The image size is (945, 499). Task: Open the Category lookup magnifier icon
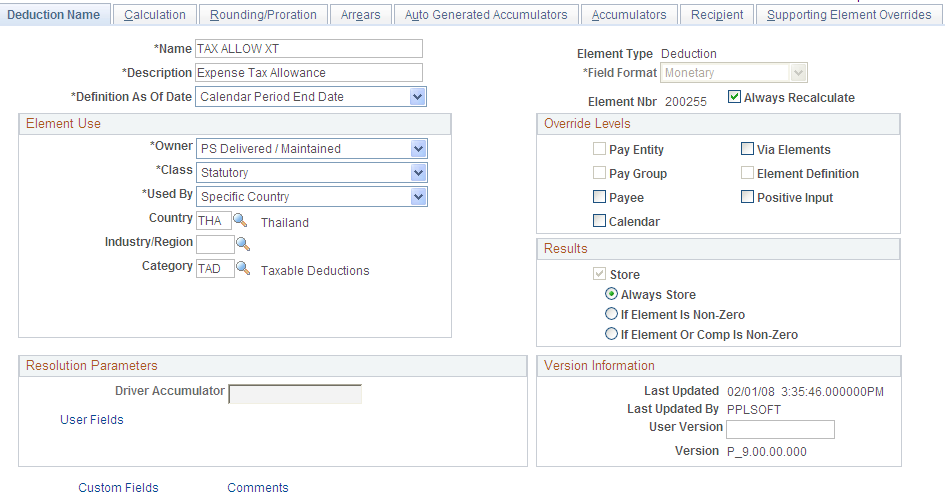coord(242,268)
